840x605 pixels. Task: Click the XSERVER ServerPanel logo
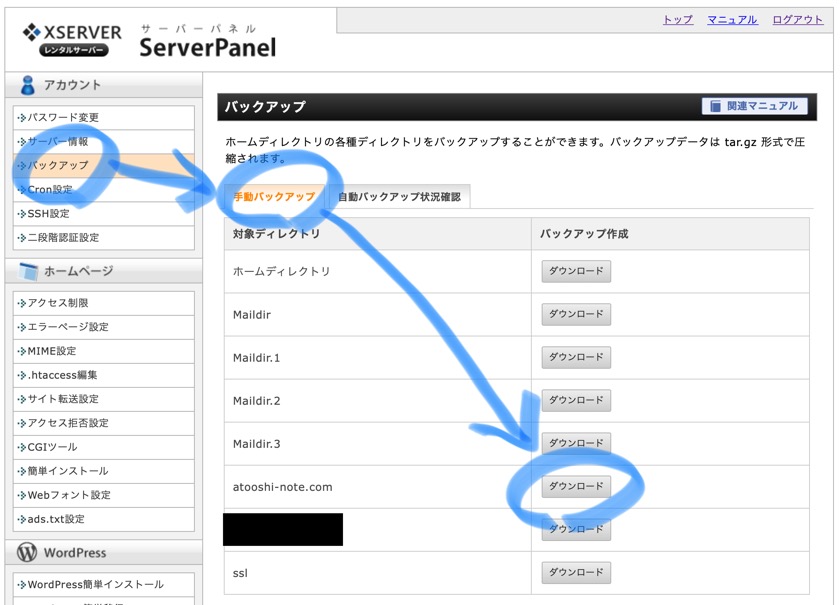click(148, 40)
